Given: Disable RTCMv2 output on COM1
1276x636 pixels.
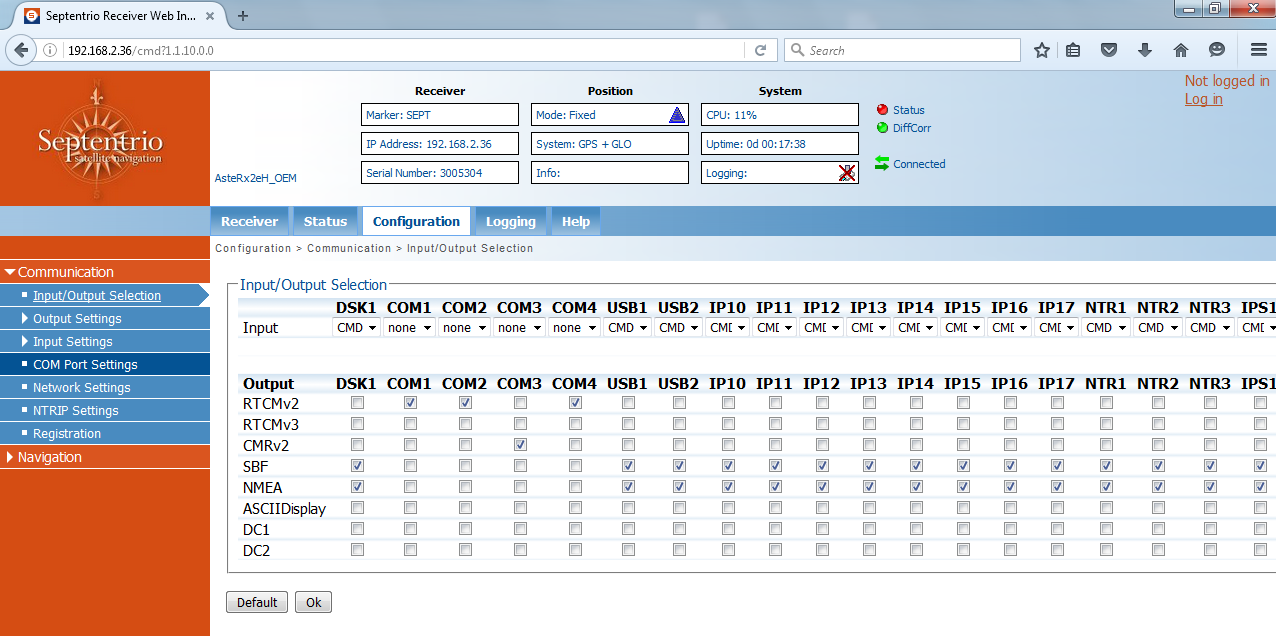Looking at the screenshot, I should (409, 403).
